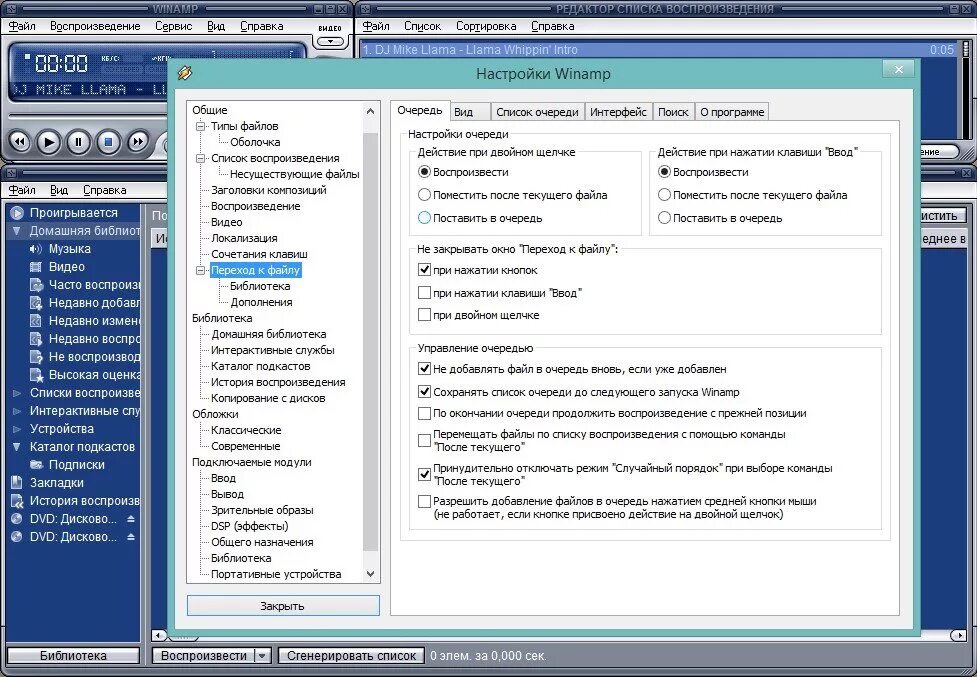Click the Не воспроизводившиеся icon
Viewport: 977px width, 677px height.
36,357
